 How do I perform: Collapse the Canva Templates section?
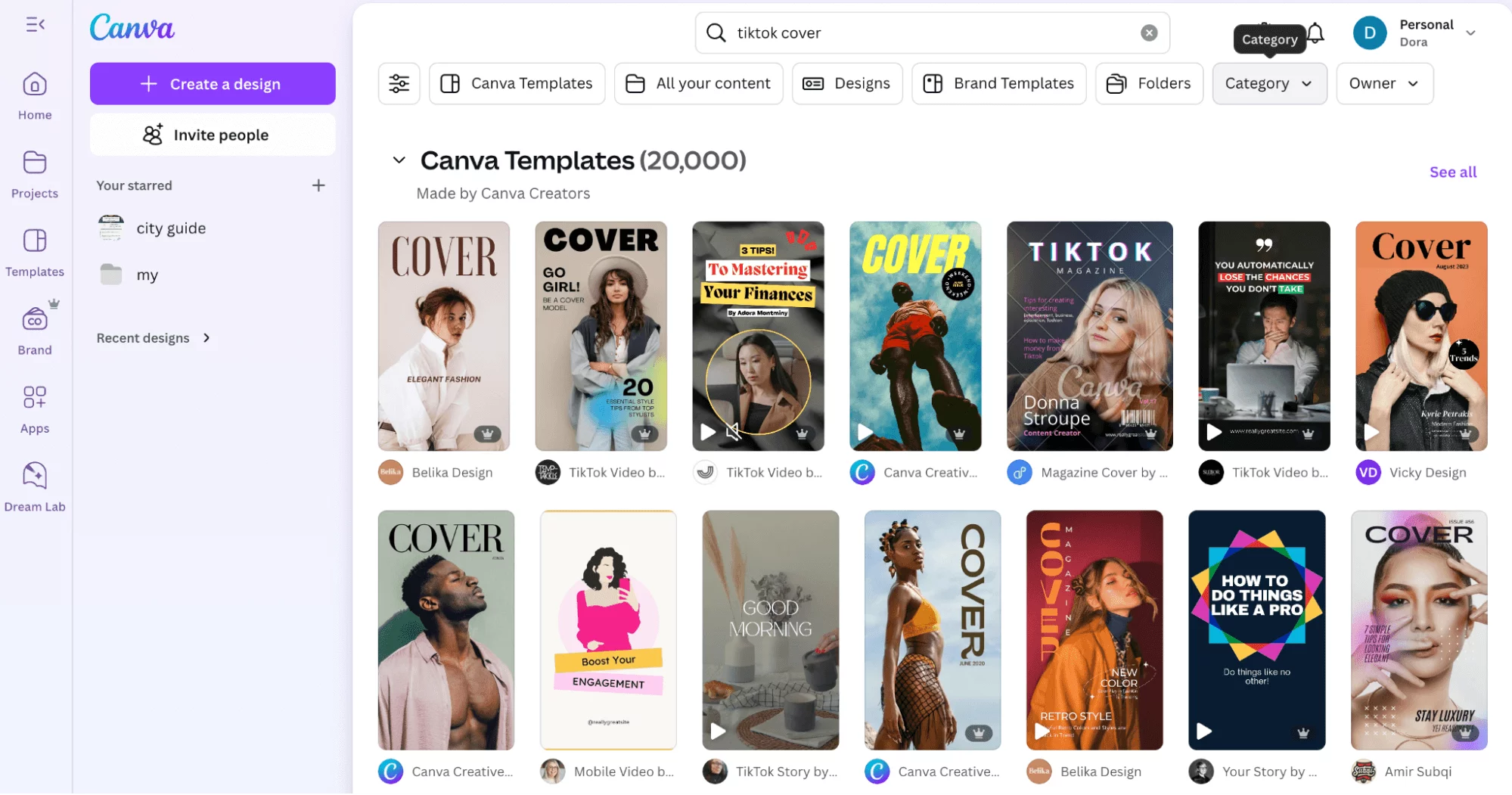click(x=399, y=160)
